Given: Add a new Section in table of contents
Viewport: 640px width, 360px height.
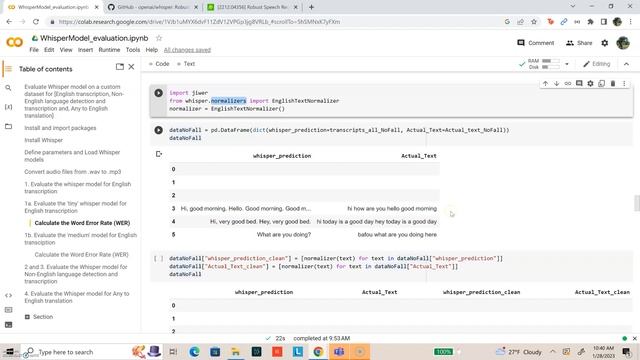Looking at the screenshot, I should point(39,317).
